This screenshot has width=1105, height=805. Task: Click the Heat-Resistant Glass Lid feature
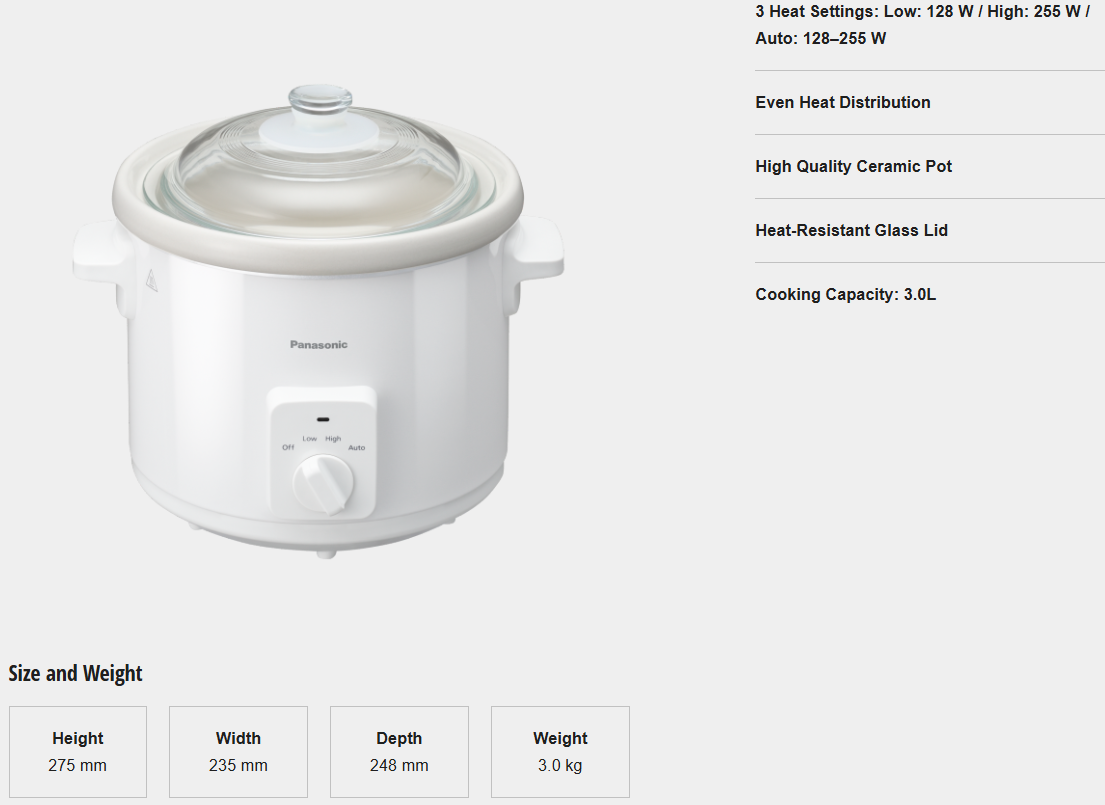point(851,231)
